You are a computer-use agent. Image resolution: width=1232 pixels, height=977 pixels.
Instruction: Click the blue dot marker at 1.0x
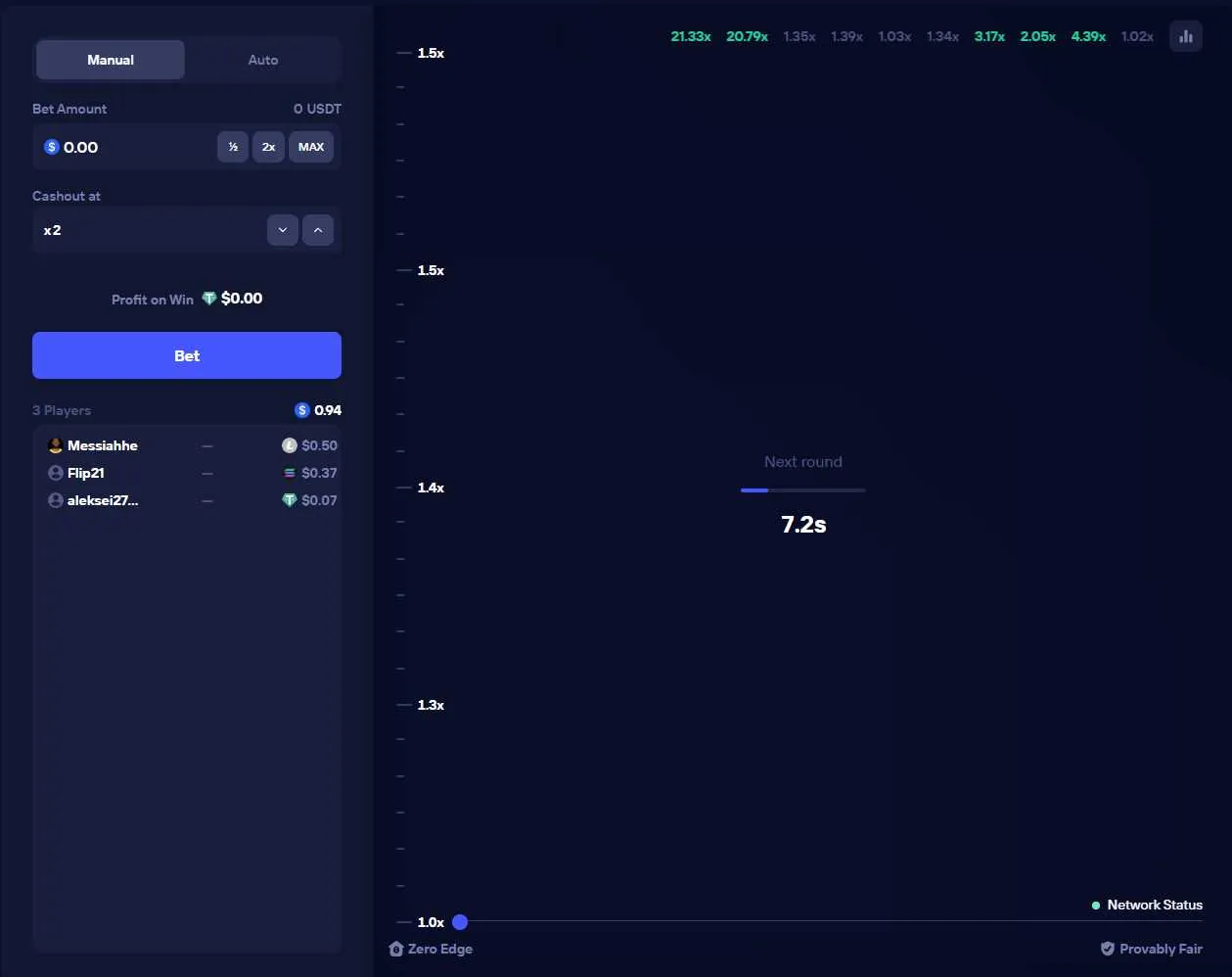pos(460,922)
